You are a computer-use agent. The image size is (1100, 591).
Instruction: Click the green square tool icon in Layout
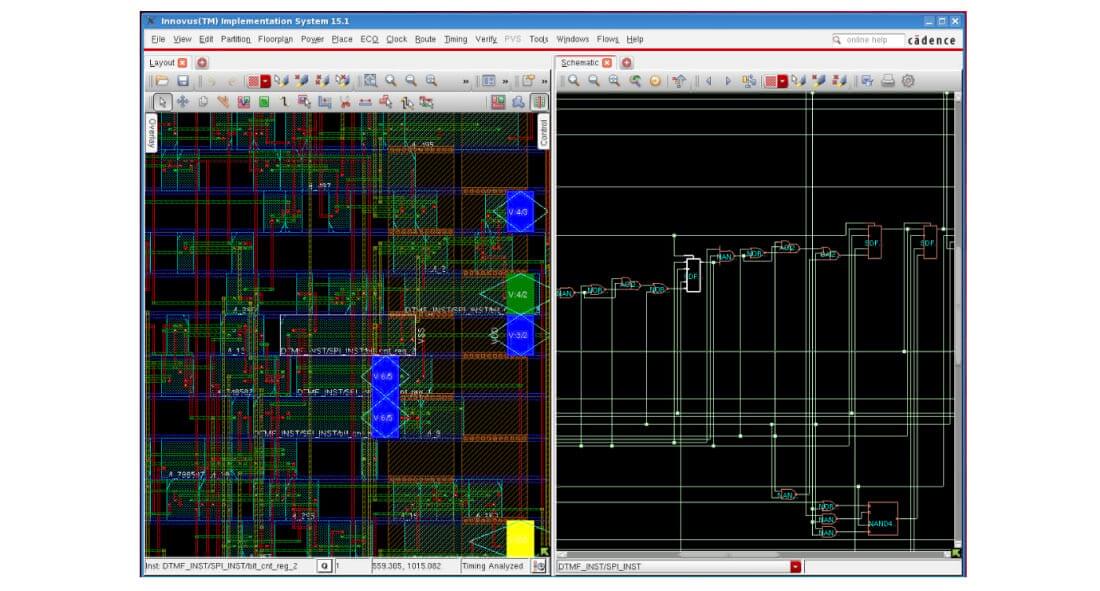264,102
